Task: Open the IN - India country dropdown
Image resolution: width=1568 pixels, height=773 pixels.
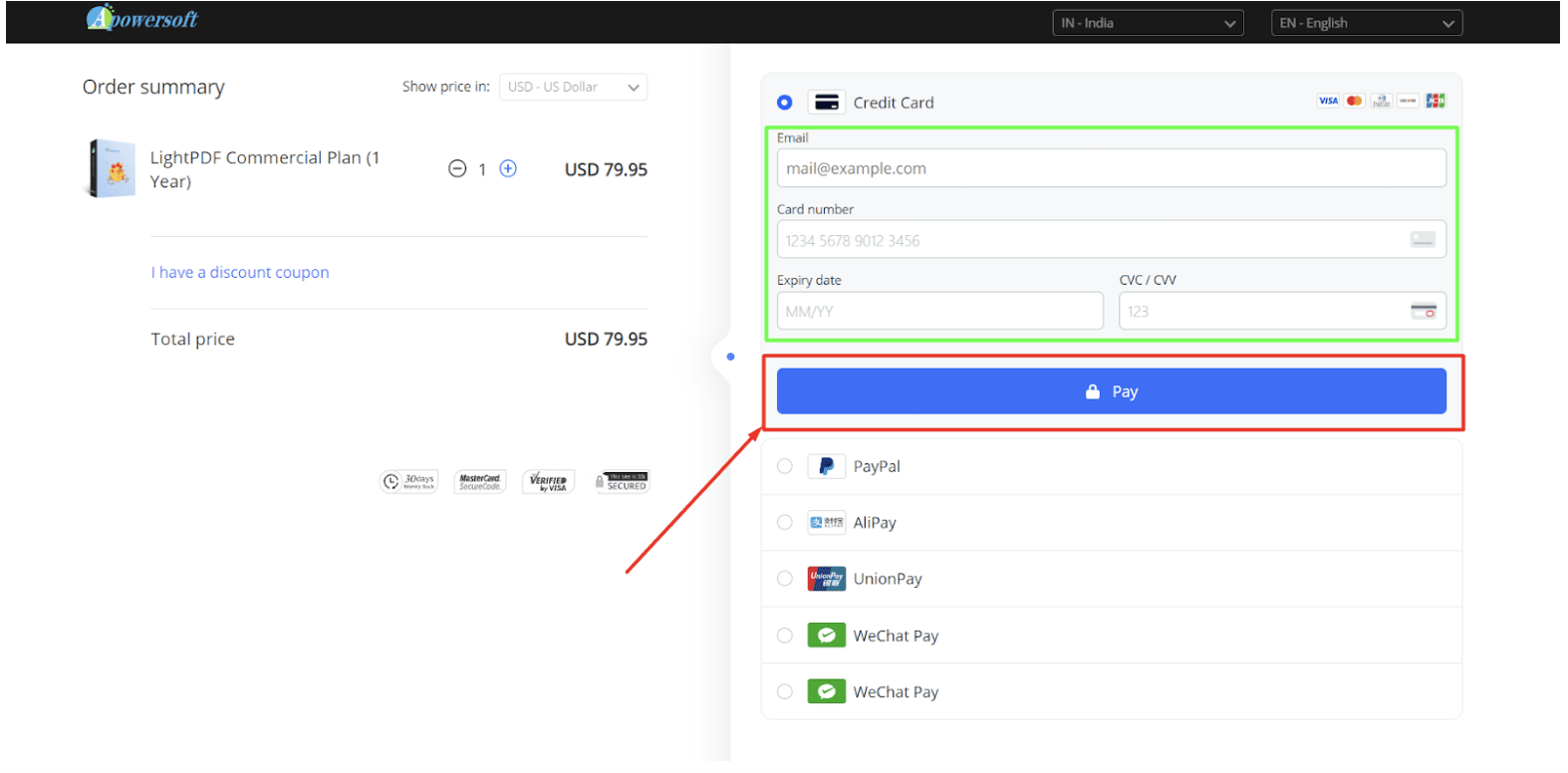Action: tap(1148, 23)
